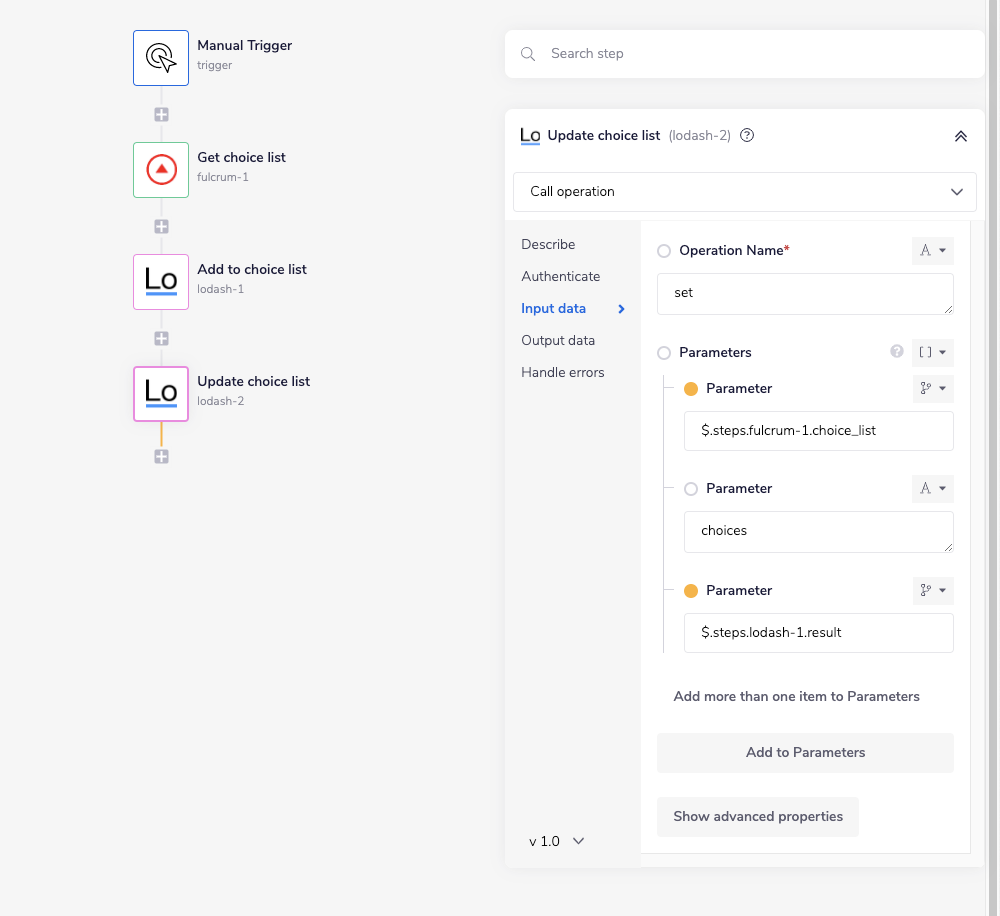Toggle the Parameters radio circle
The height and width of the screenshot is (916, 1000).
click(664, 353)
